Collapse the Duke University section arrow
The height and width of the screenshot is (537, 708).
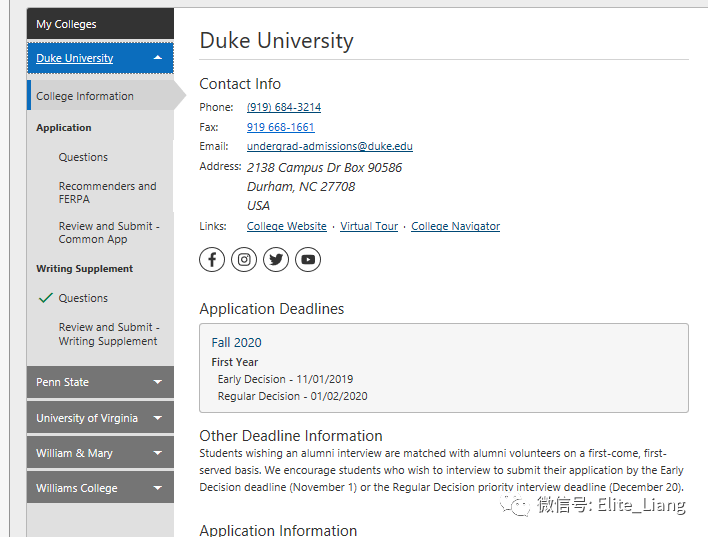click(x=158, y=58)
